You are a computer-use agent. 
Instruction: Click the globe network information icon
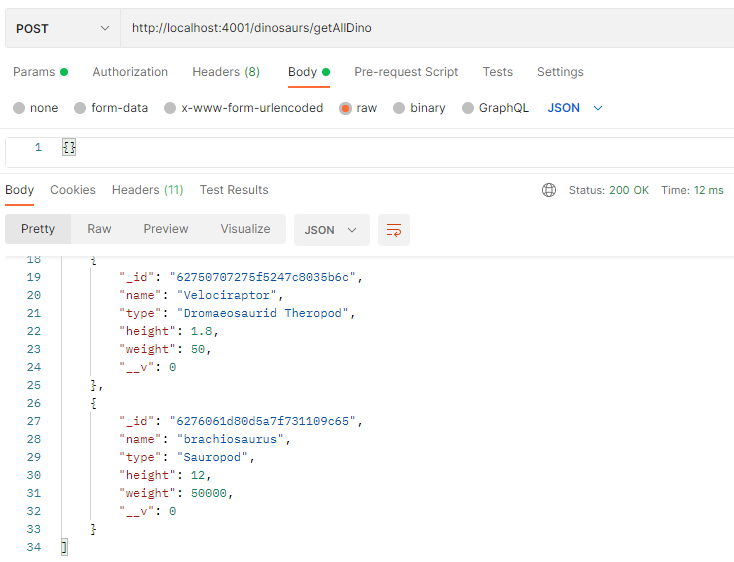(x=549, y=190)
